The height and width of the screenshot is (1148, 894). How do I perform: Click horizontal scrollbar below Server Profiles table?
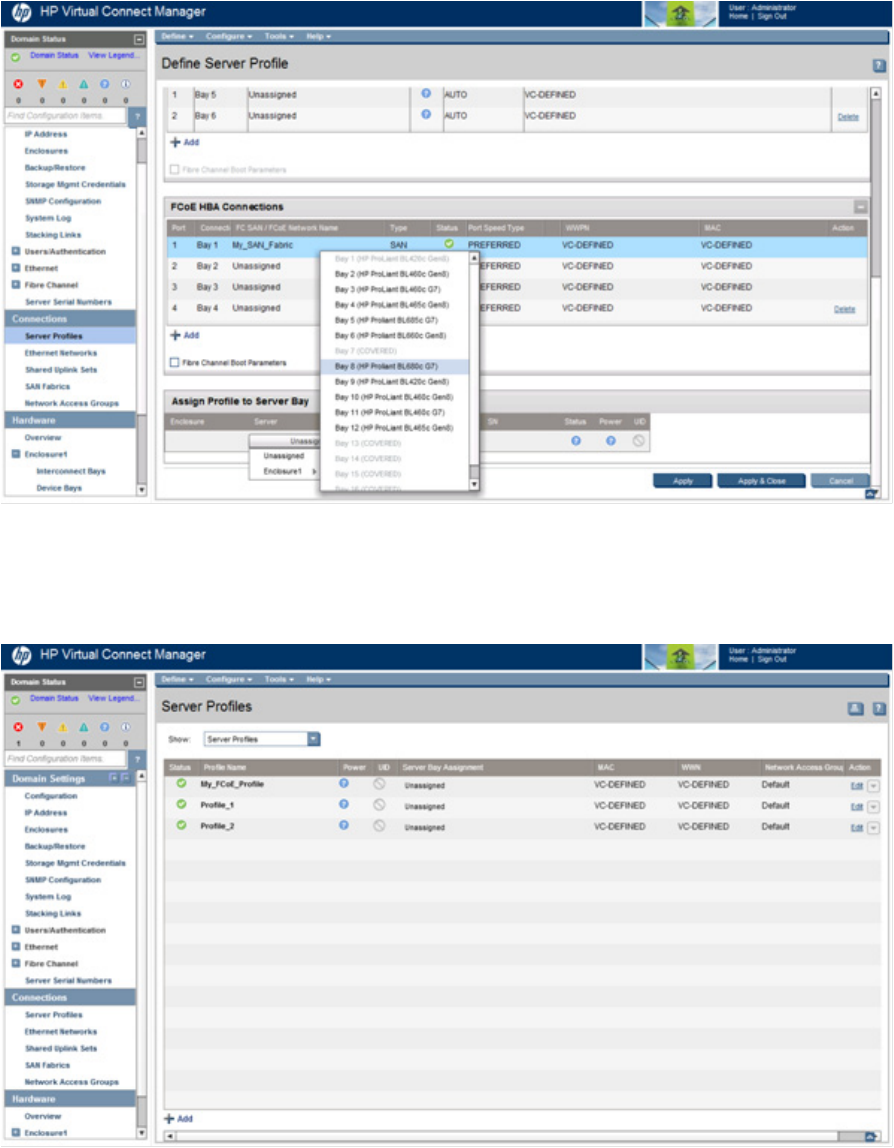tap(521, 1136)
